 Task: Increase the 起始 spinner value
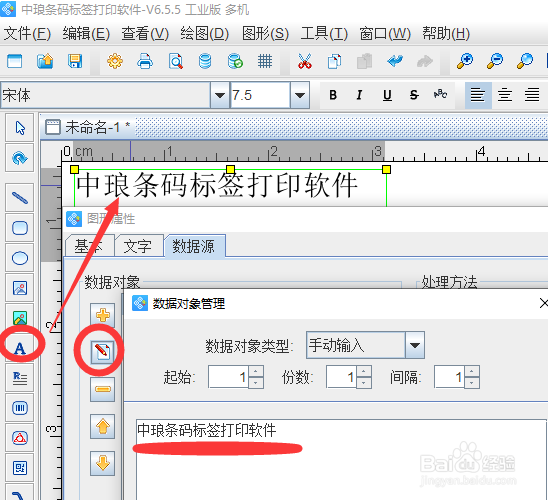pyautogui.click(x=256, y=371)
